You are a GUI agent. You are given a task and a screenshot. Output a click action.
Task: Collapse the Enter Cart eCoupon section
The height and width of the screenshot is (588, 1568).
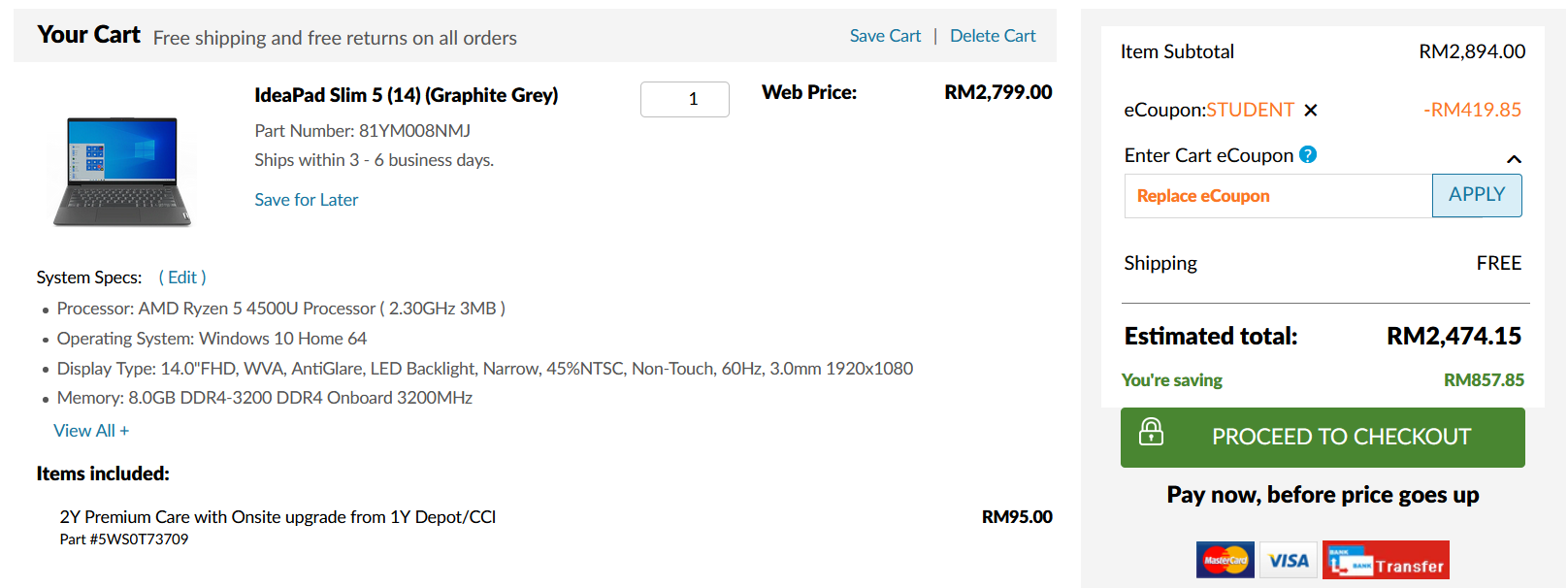click(1514, 159)
